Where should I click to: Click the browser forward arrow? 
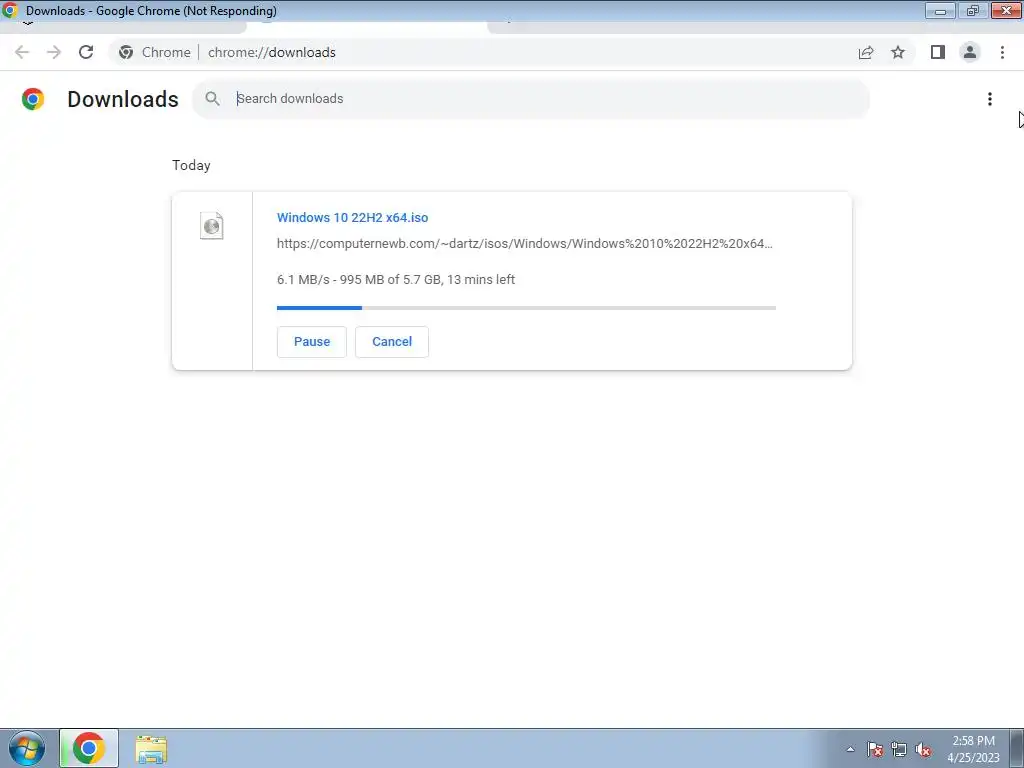(54, 52)
